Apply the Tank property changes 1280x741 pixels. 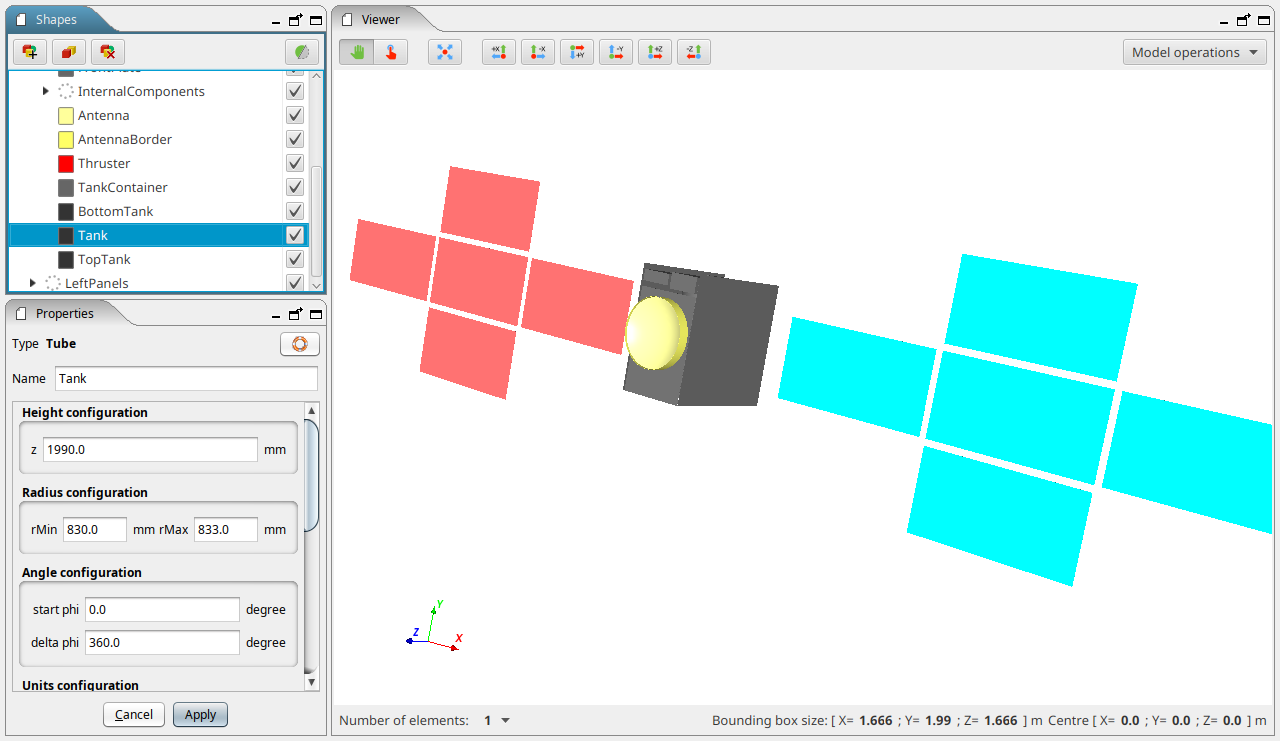click(x=200, y=714)
